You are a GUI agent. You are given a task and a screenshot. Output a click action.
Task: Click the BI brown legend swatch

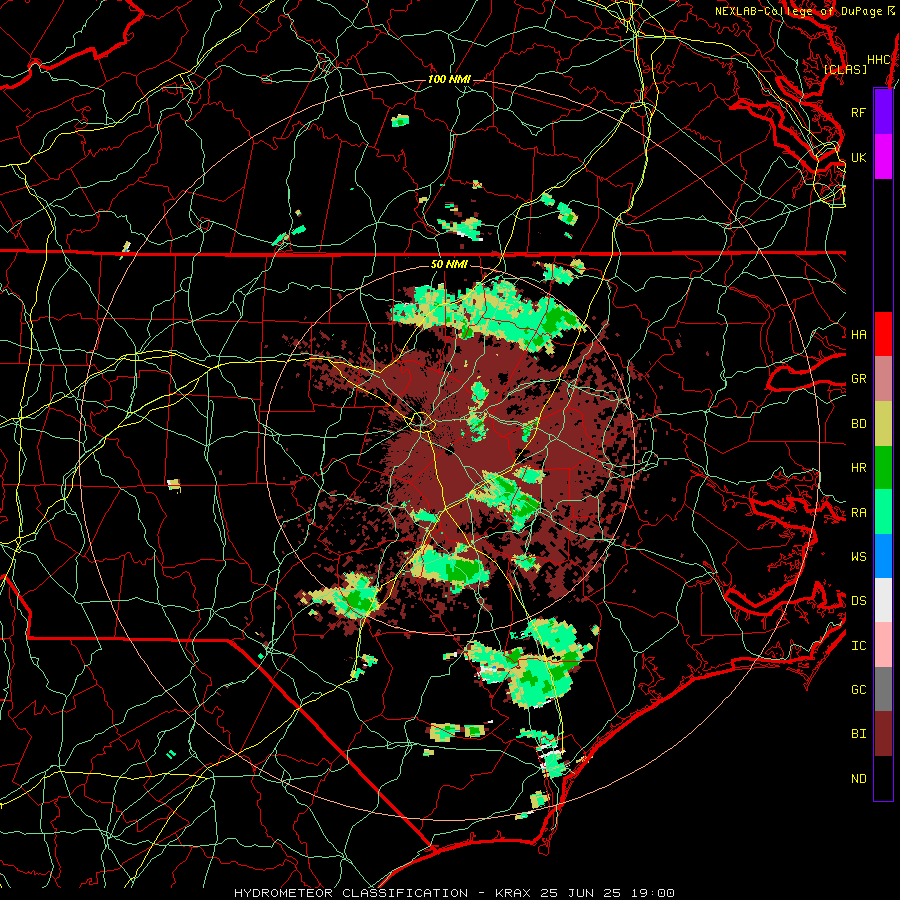tap(883, 734)
